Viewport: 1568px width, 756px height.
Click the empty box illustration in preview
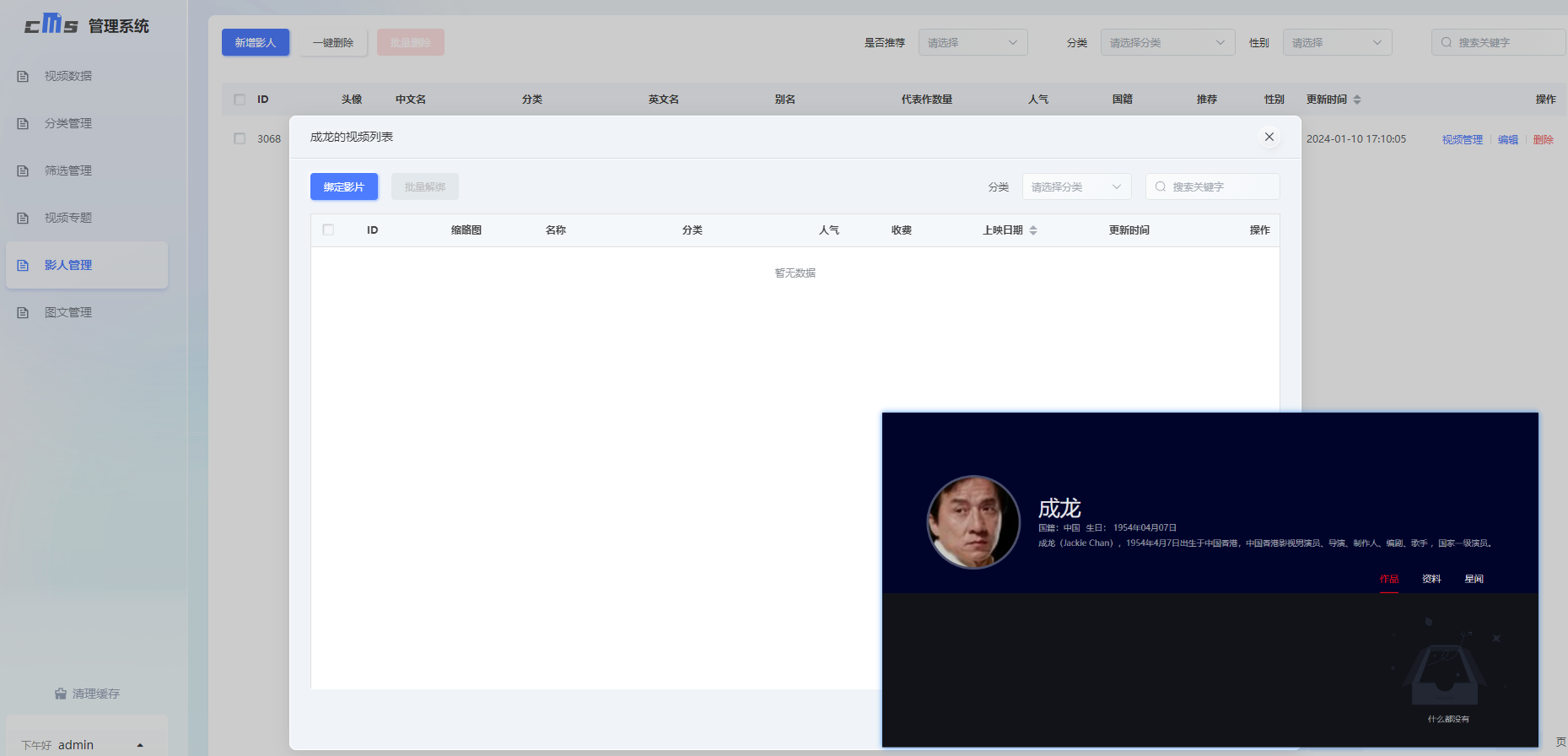tap(1445, 664)
